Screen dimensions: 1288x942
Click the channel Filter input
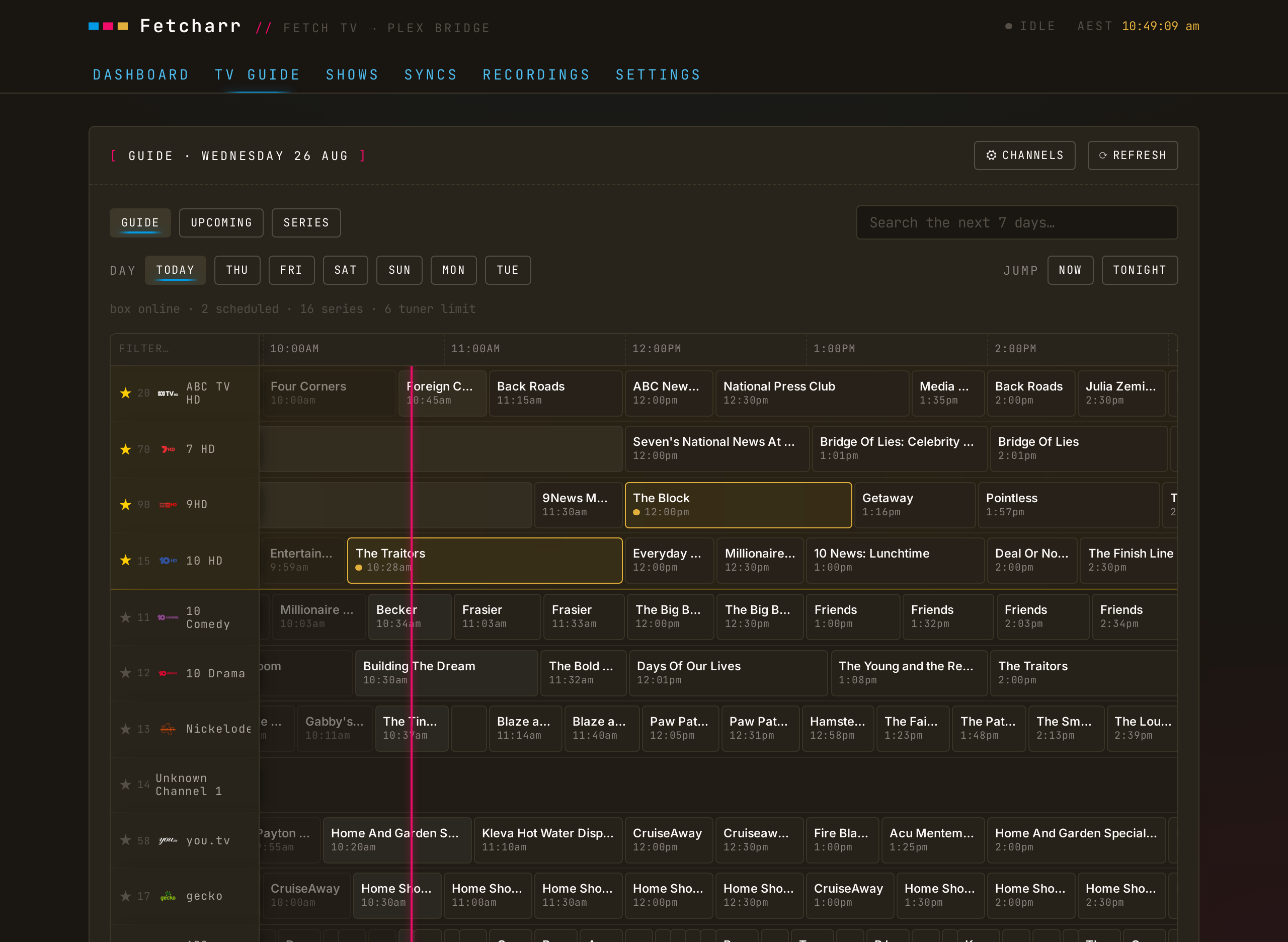(x=185, y=349)
